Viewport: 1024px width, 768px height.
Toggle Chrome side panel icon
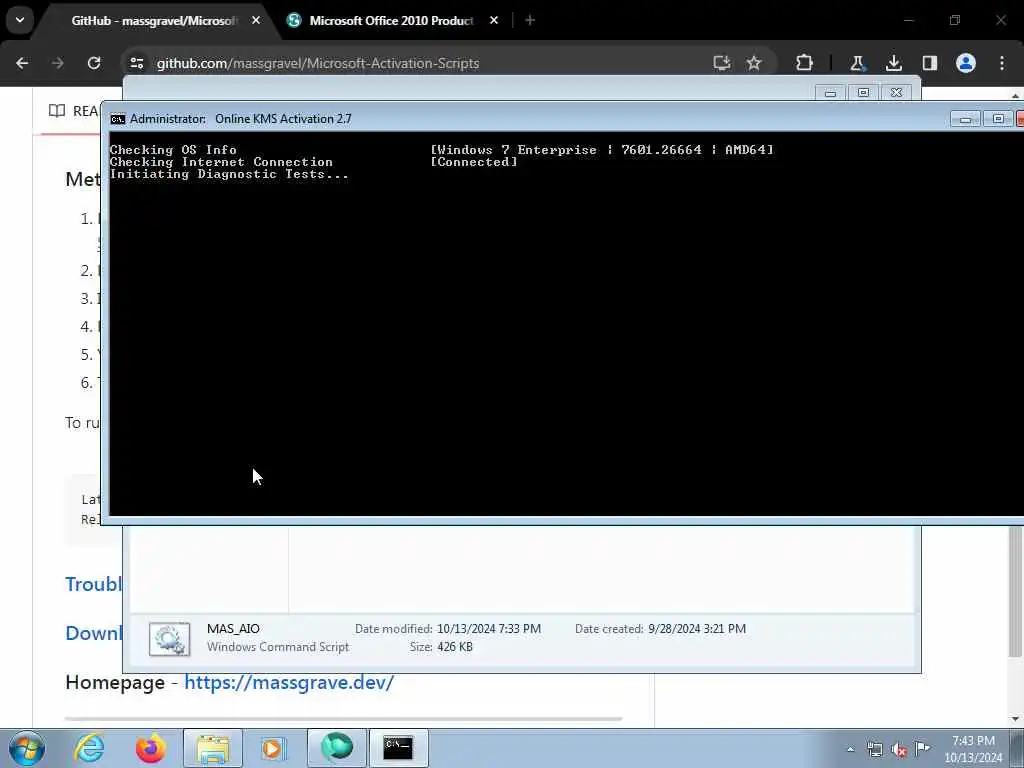(930, 63)
